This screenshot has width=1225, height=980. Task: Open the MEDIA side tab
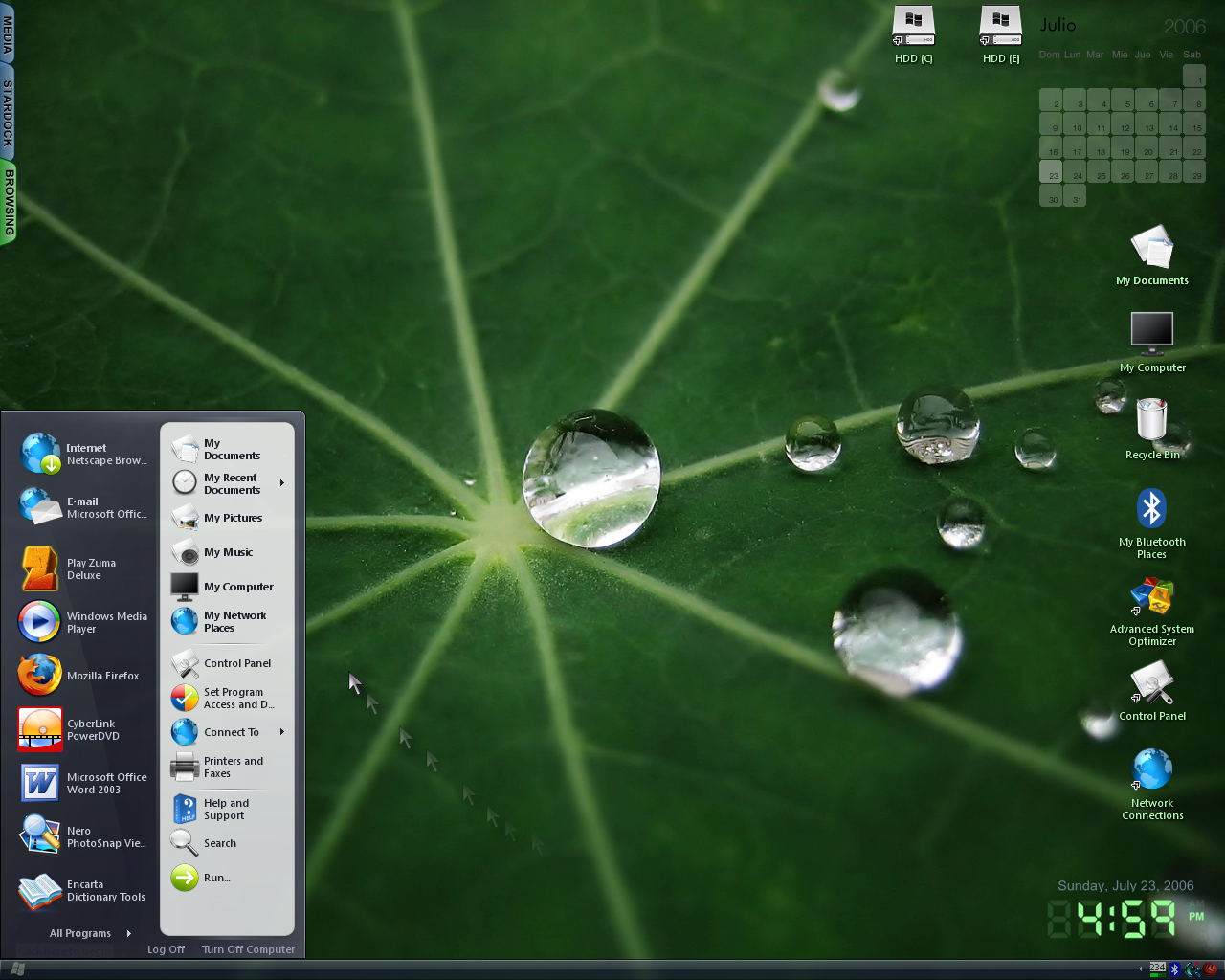8,33
